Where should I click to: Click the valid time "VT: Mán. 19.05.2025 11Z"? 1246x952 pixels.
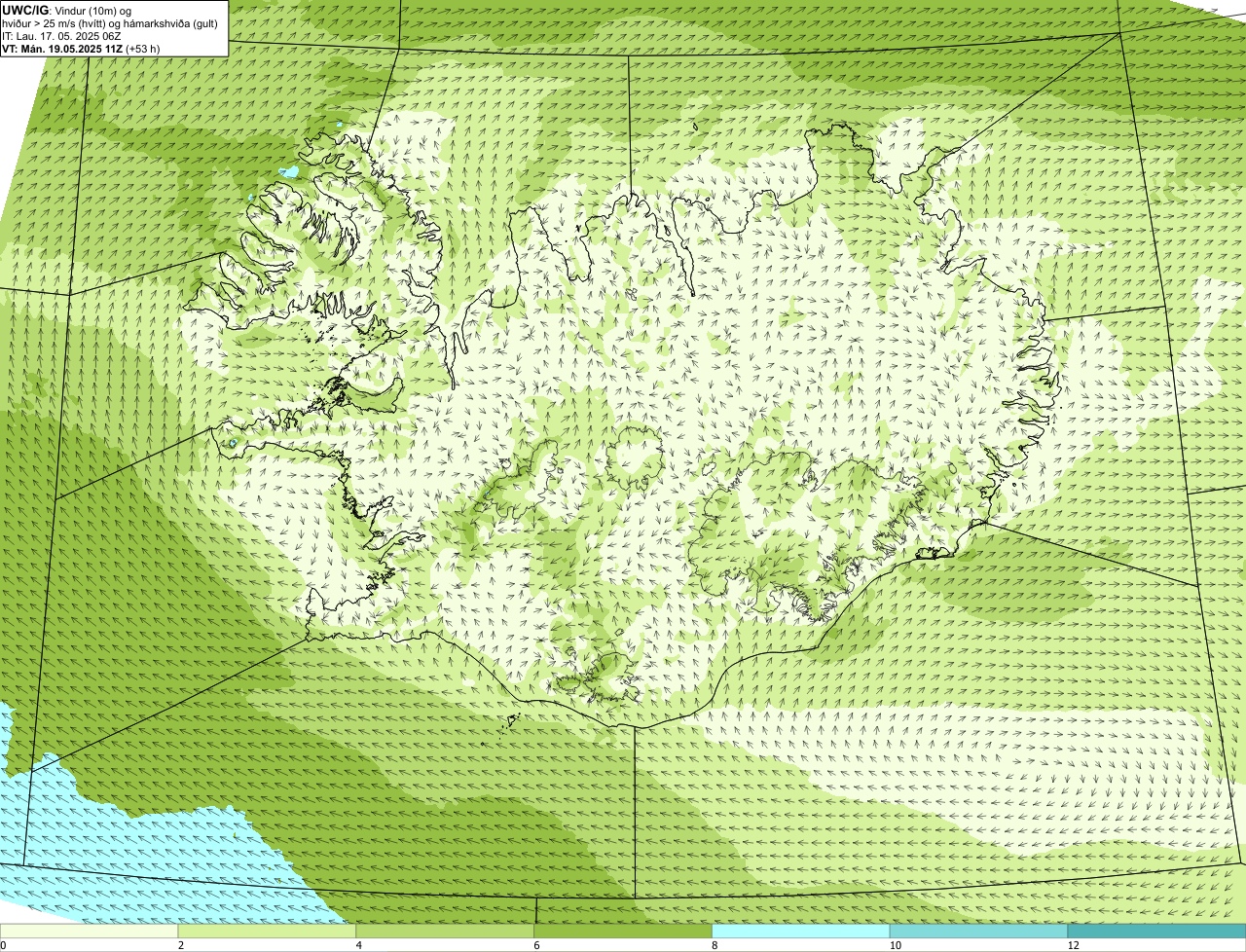[x=63, y=48]
